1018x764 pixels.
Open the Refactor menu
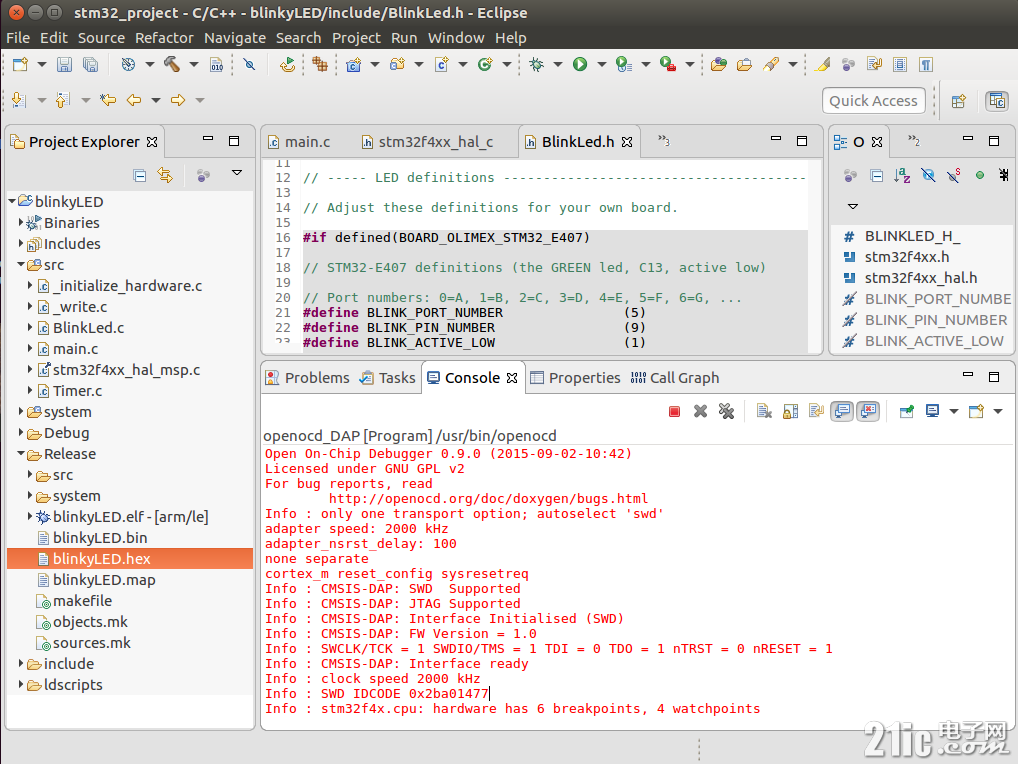pyautogui.click(x=164, y=38)
